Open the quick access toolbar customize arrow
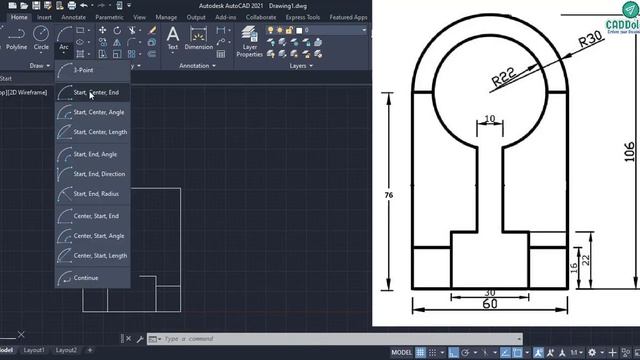640x360 pixels. (129, 6)
